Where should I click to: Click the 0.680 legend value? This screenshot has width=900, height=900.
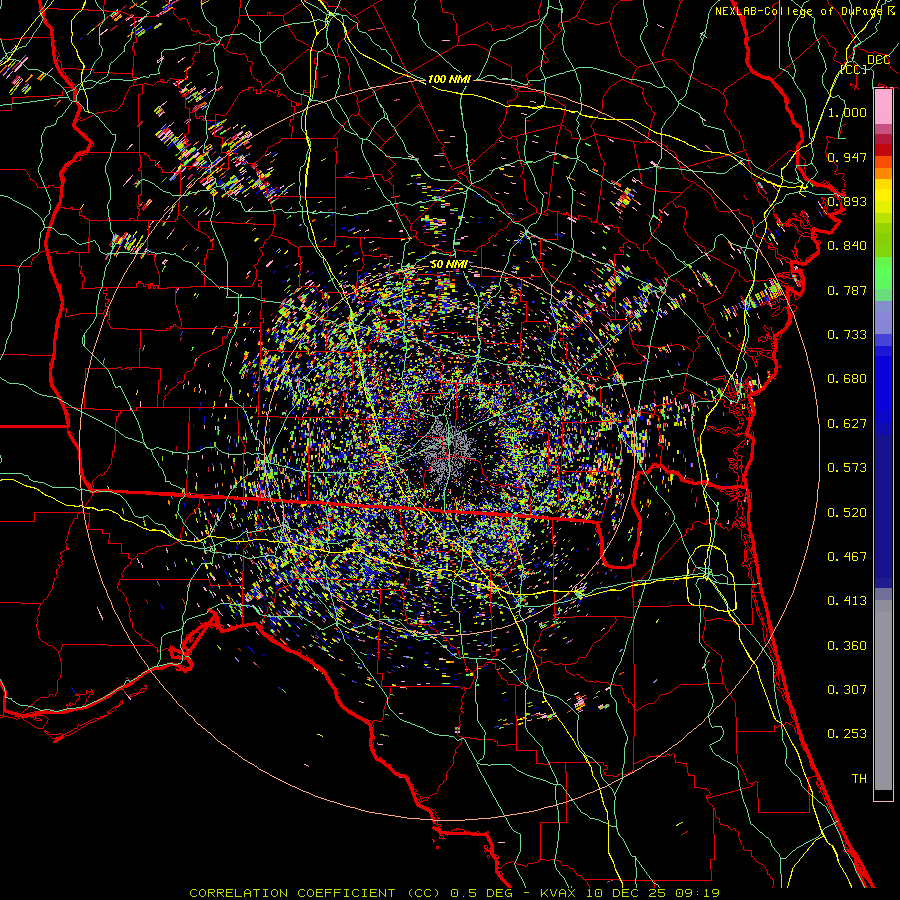coord(847,379)
